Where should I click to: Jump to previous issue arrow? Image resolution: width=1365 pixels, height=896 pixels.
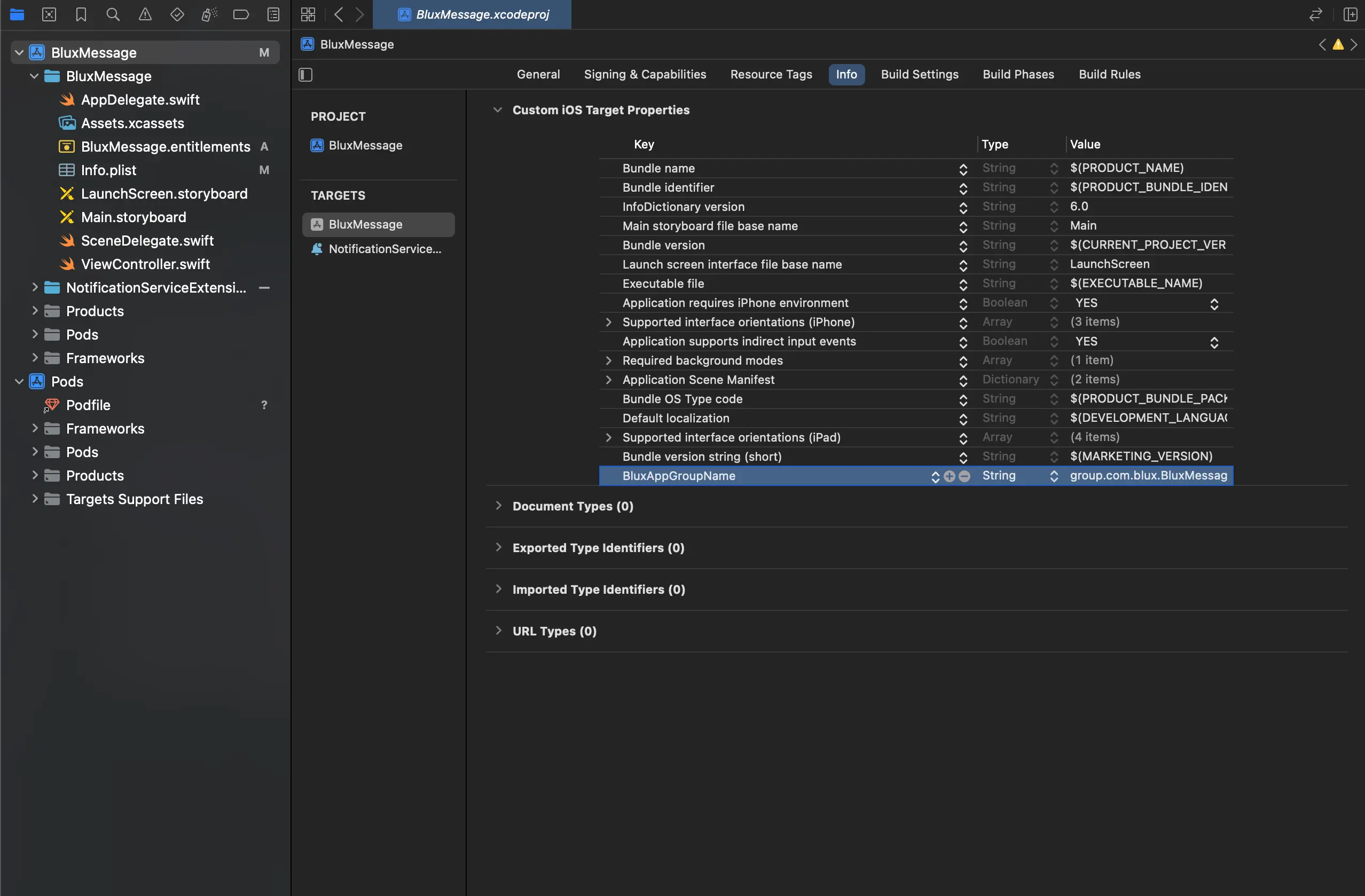coord(1323,45)
